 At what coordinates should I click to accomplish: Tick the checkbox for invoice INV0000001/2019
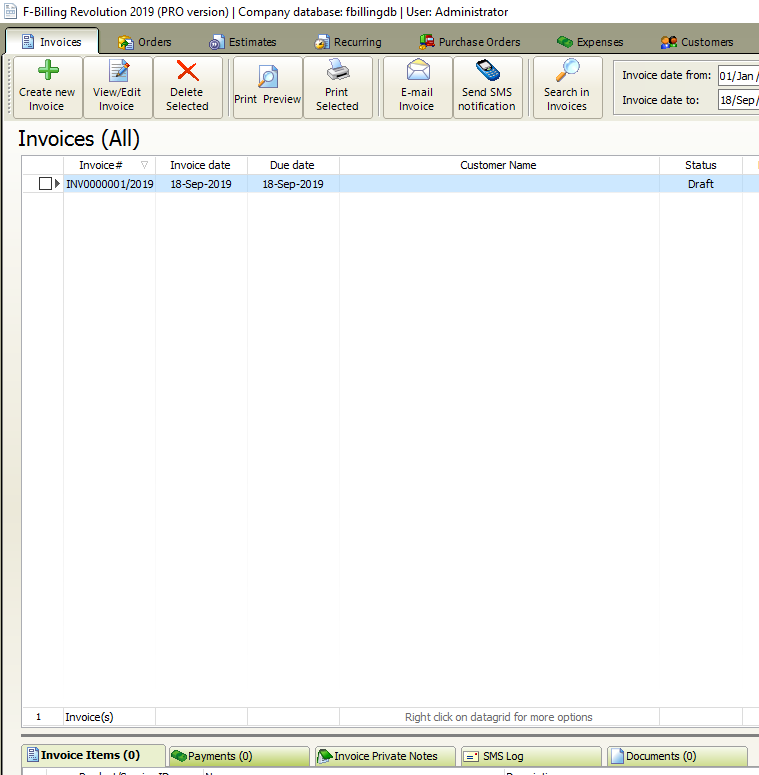(x=45, y=184)
